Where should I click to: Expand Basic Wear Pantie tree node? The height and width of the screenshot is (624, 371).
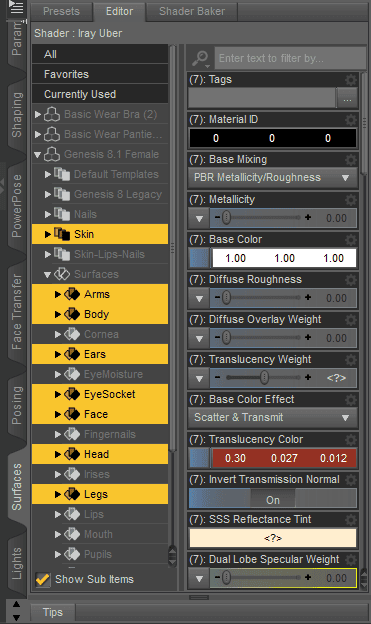38,135
